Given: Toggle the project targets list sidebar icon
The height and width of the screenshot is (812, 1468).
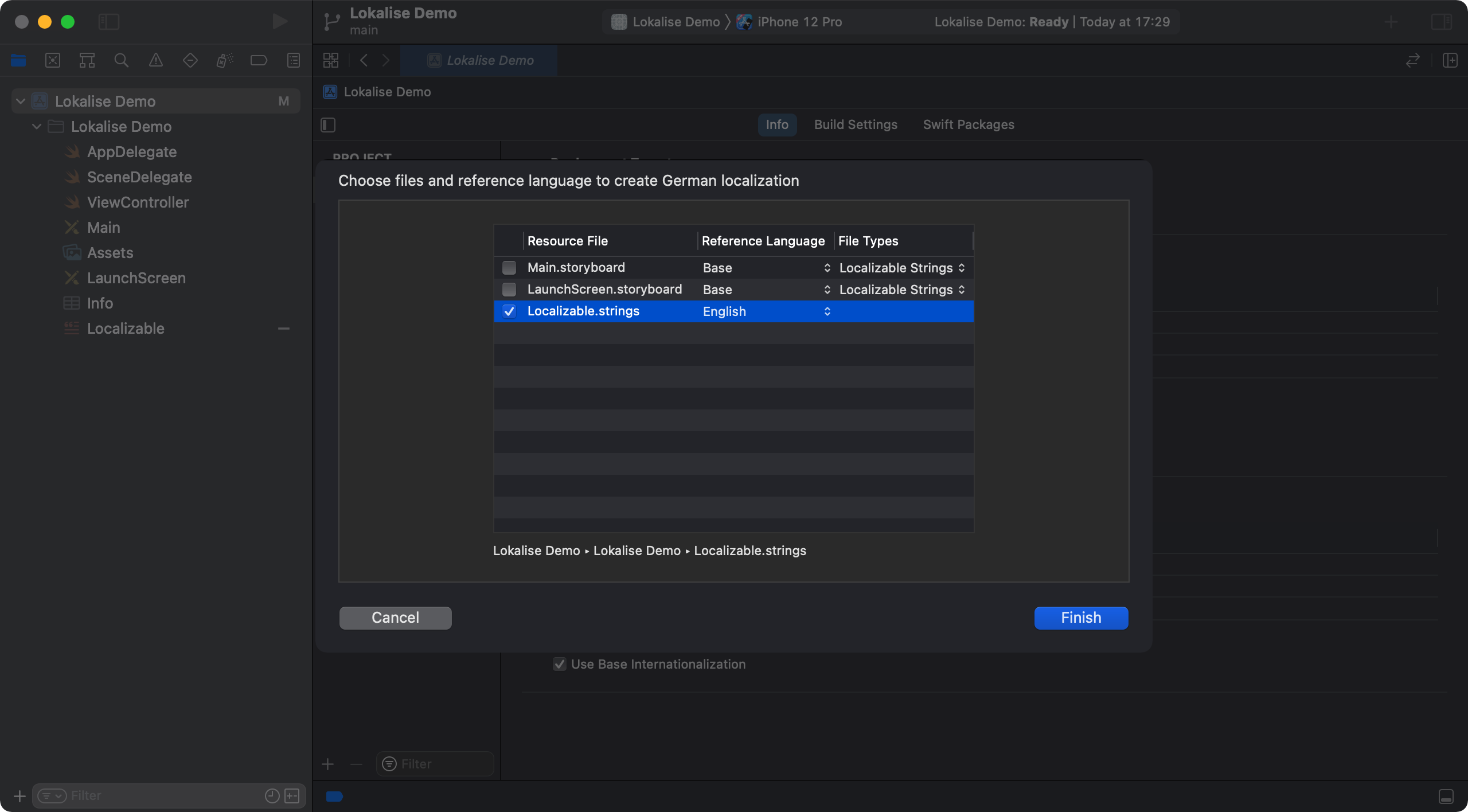Looking at the screenshot, I should pyautogui.click(x=328, y=125).
